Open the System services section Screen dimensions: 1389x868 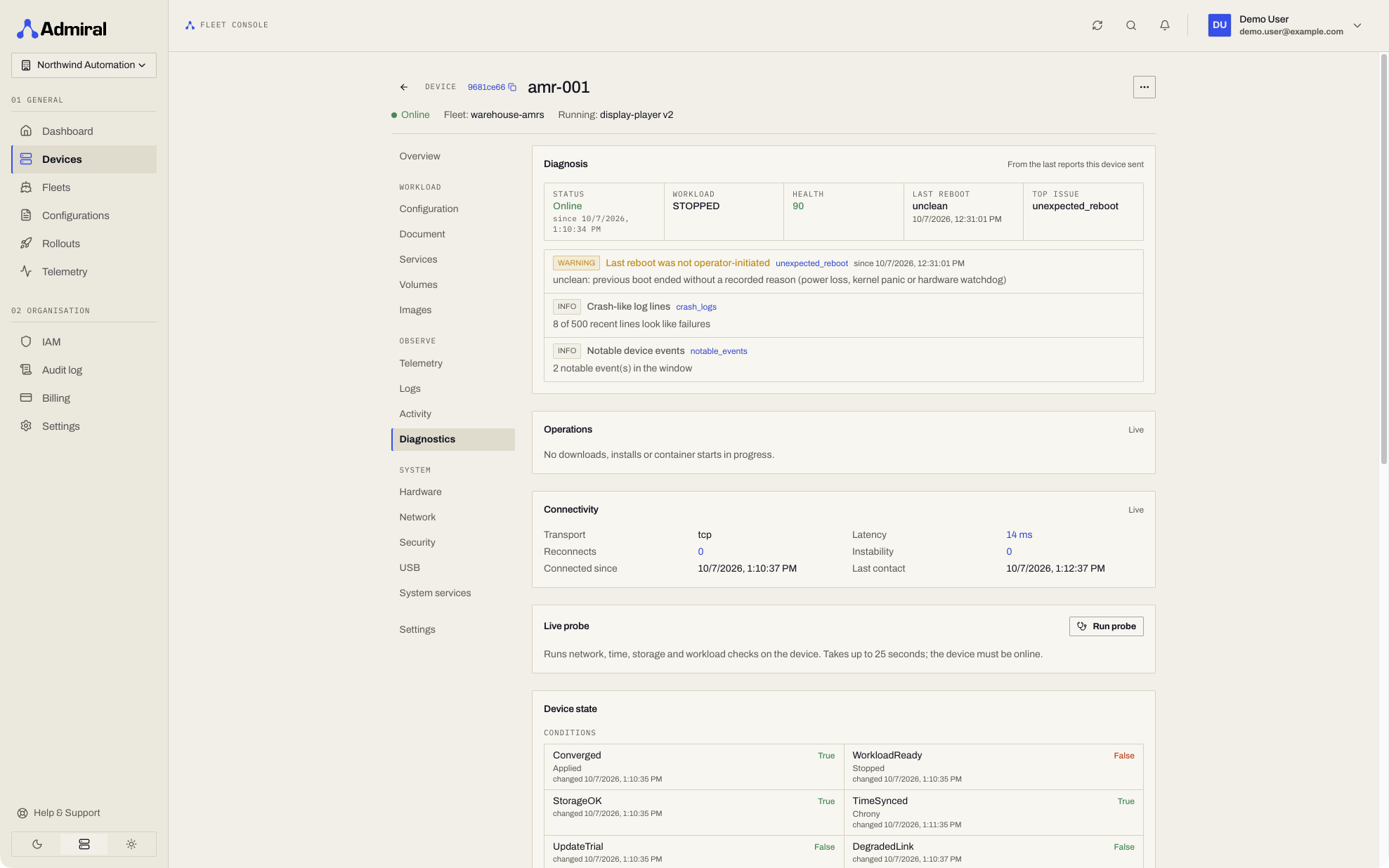452,593
